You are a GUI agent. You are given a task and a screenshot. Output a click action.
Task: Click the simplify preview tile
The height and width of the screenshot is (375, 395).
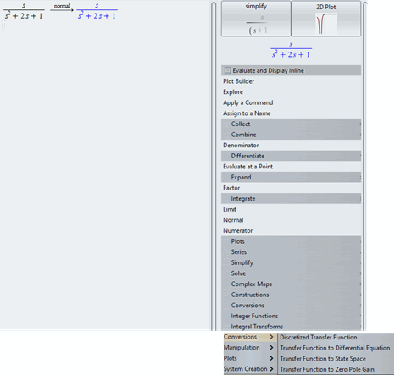pos(256,19)
